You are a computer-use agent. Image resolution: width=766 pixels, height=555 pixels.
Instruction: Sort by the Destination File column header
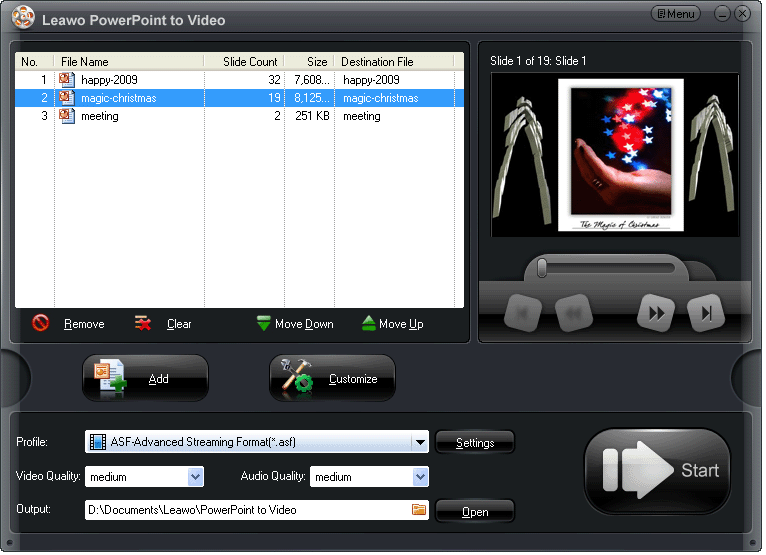[394, 62]
